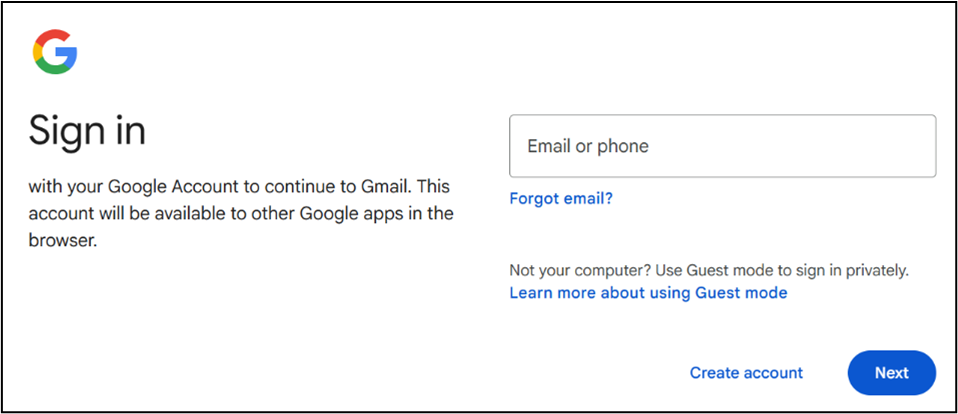Click the Google G logo
The image size is (958, 414).
[55, 51]
